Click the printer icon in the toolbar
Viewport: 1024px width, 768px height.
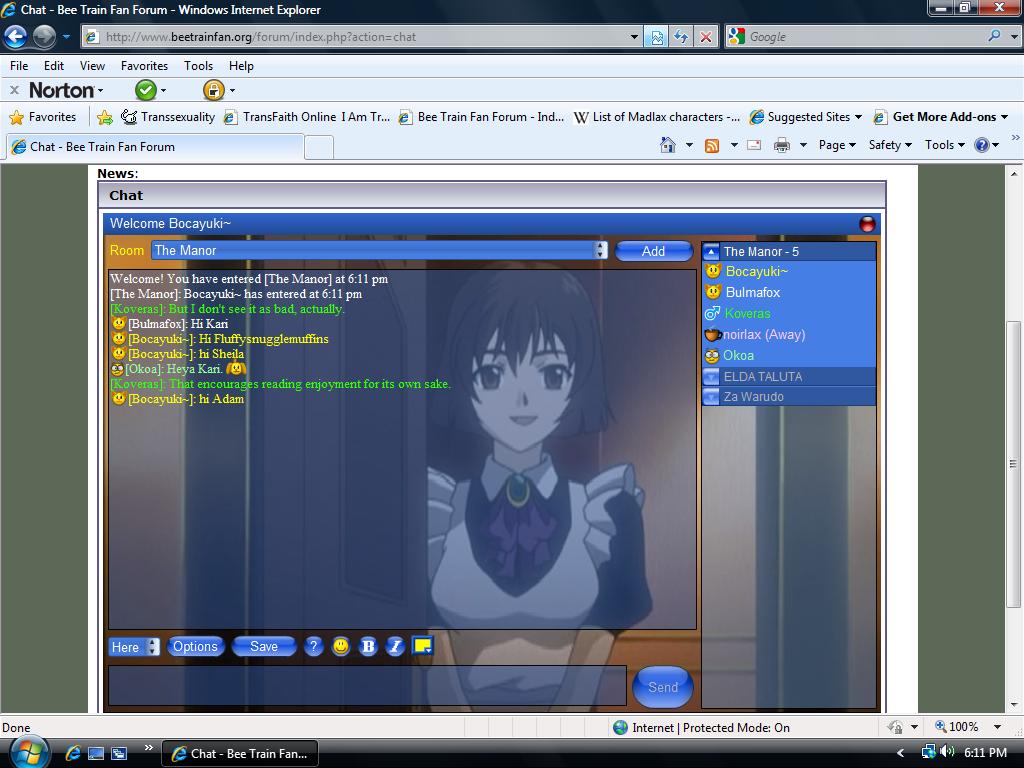[782, 145]
